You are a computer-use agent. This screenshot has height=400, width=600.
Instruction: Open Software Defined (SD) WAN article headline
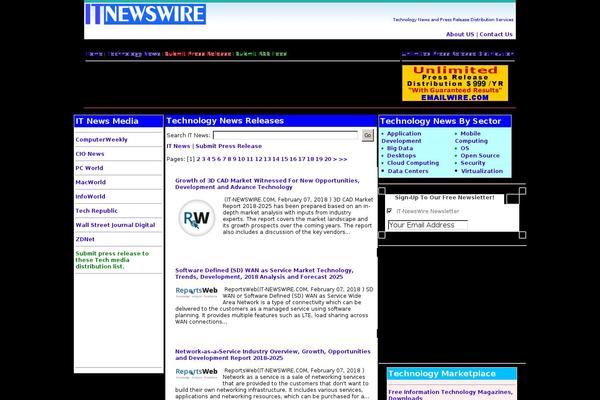click(x=264, y=274)
